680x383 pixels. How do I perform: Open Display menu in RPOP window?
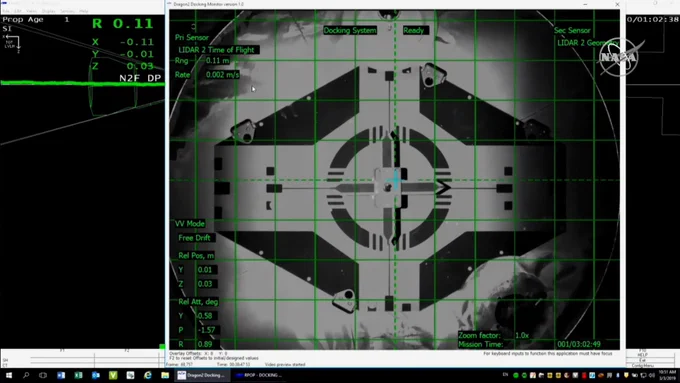pos(49,11)
